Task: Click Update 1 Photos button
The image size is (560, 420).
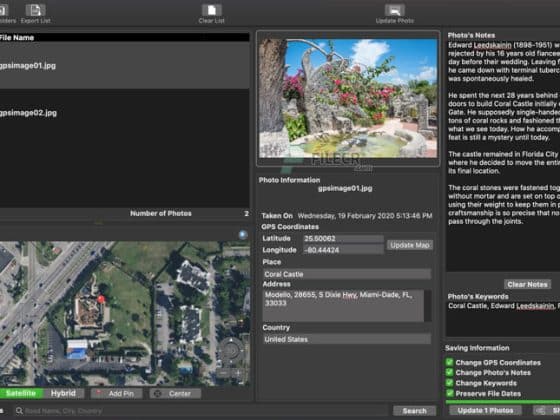Action: (x=485, y=410)
